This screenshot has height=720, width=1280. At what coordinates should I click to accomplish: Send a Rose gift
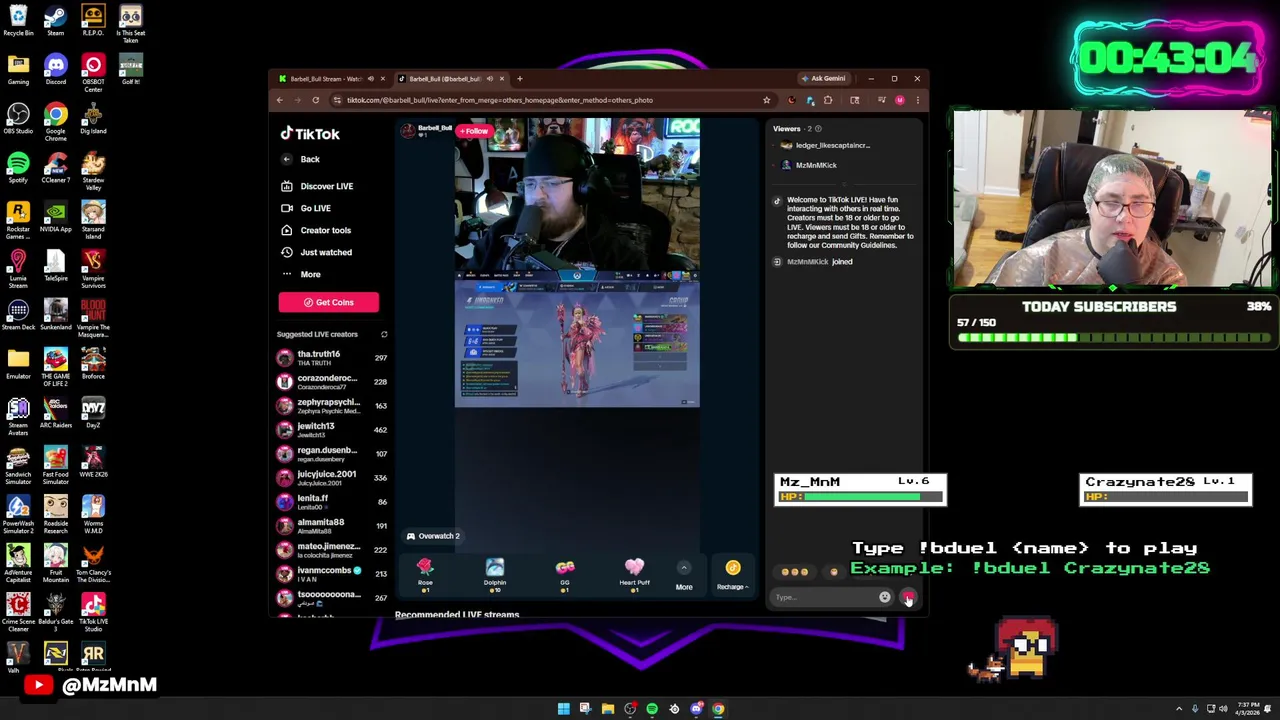(425, 575)
